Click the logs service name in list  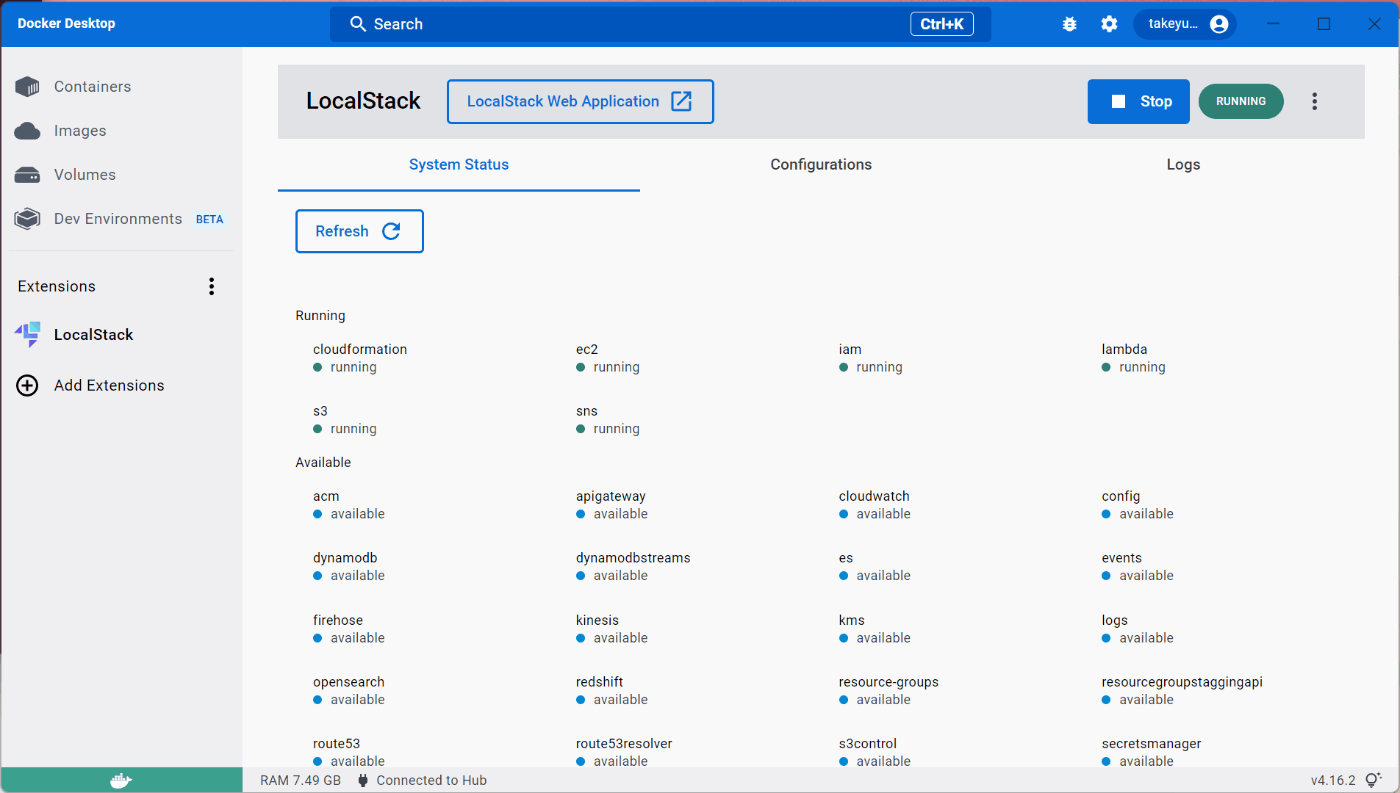tap(1115, 621)
